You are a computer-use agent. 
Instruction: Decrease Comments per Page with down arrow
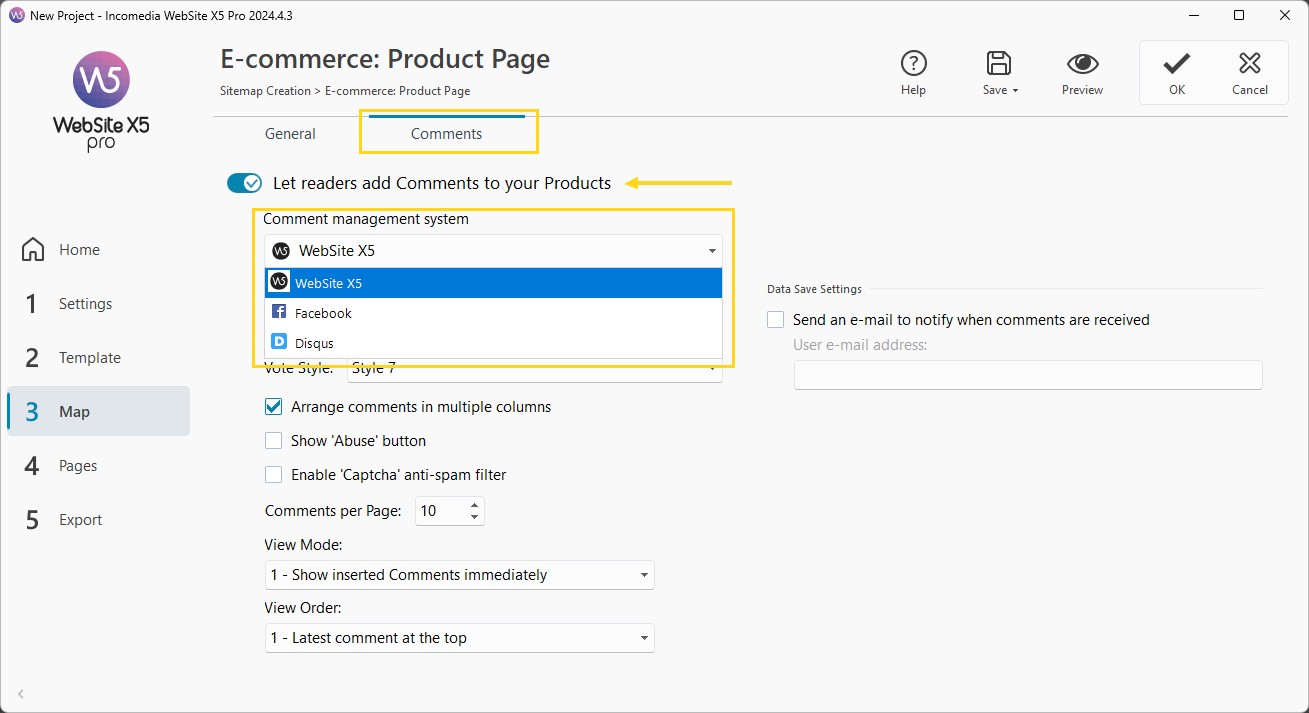click(x=475, y=518)
